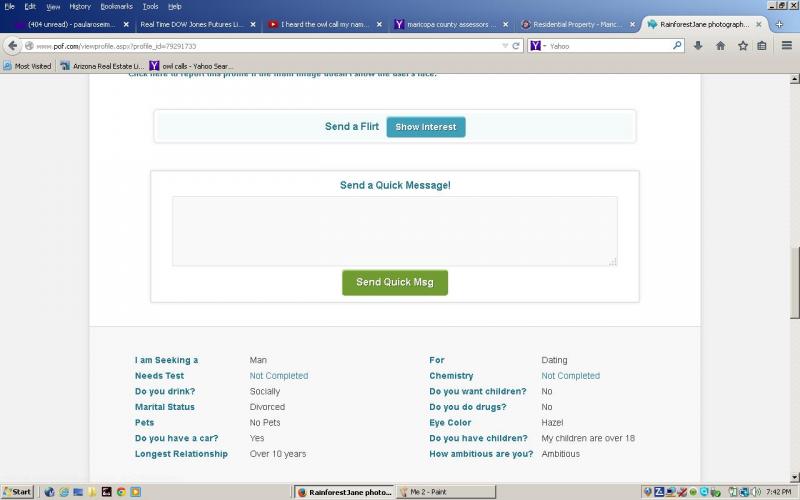Image resolution: width=800 pixels, height=500 pixels.
Task: Open the Windows Start menu
Action: point(18,492)
